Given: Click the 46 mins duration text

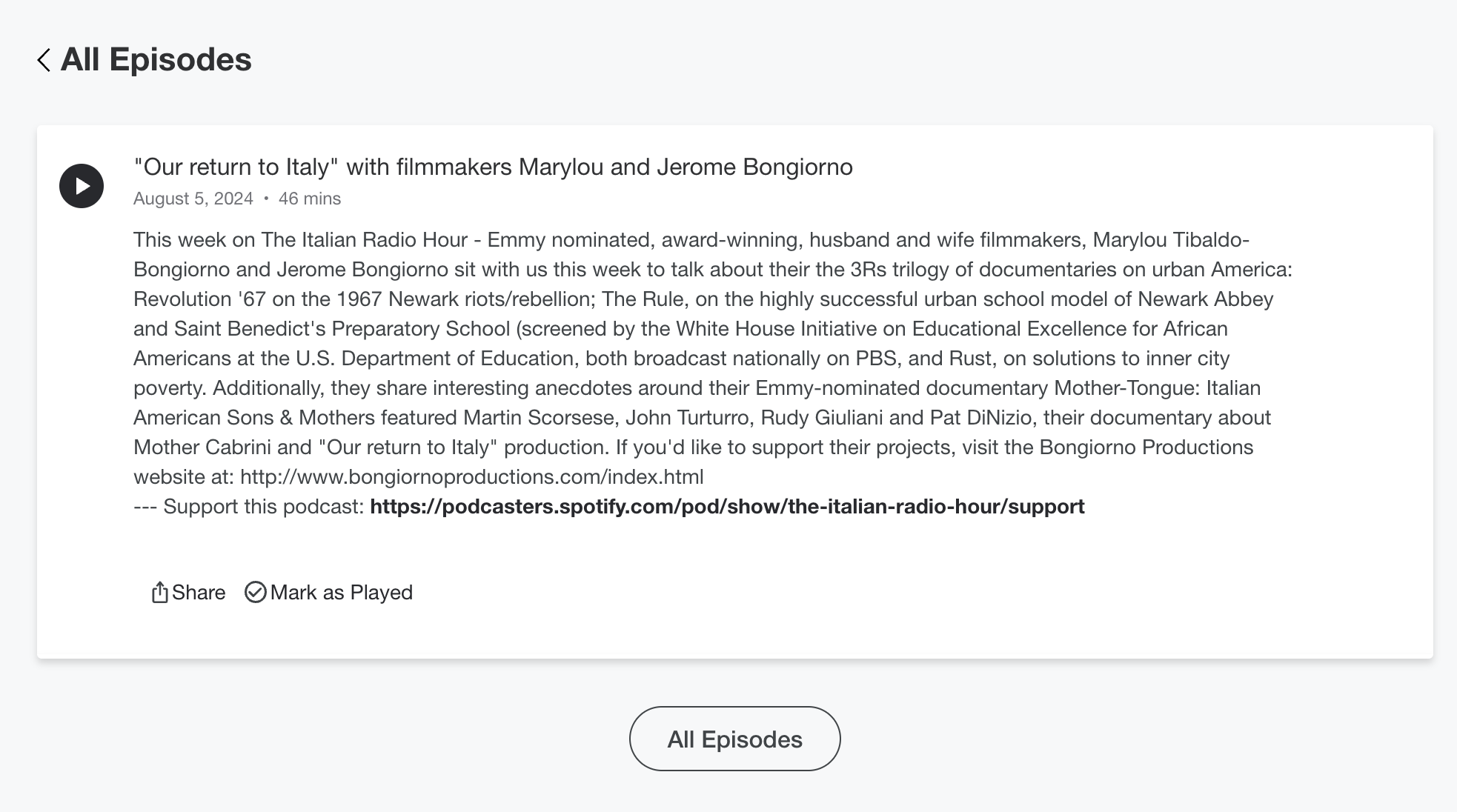Looking at the screenshot, I should pyautogui.click(x=310, y=199).
